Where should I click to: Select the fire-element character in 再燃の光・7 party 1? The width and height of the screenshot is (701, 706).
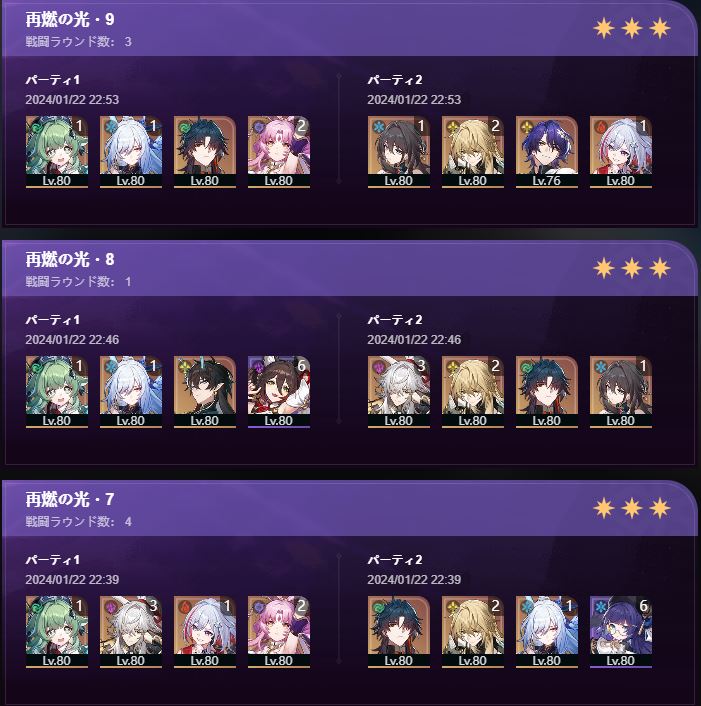[x=205, y=632]
